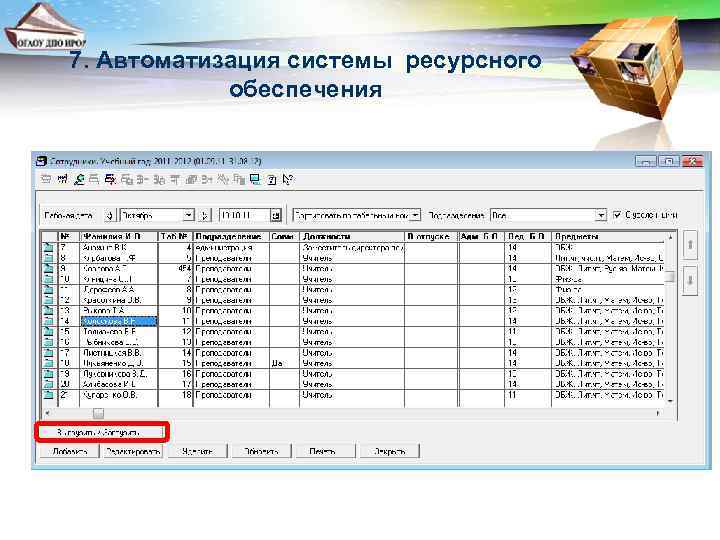Click the folder icon in row 7
This screenshot has width=720, height=540.
(x=49, y=248)
